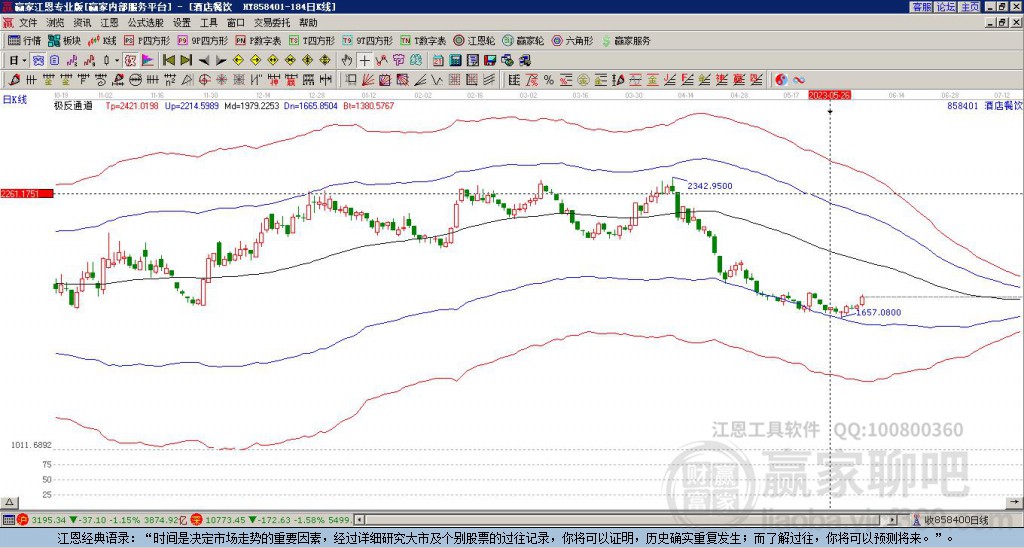Click the 10773.45 index quote in status bar

[225, 520]
